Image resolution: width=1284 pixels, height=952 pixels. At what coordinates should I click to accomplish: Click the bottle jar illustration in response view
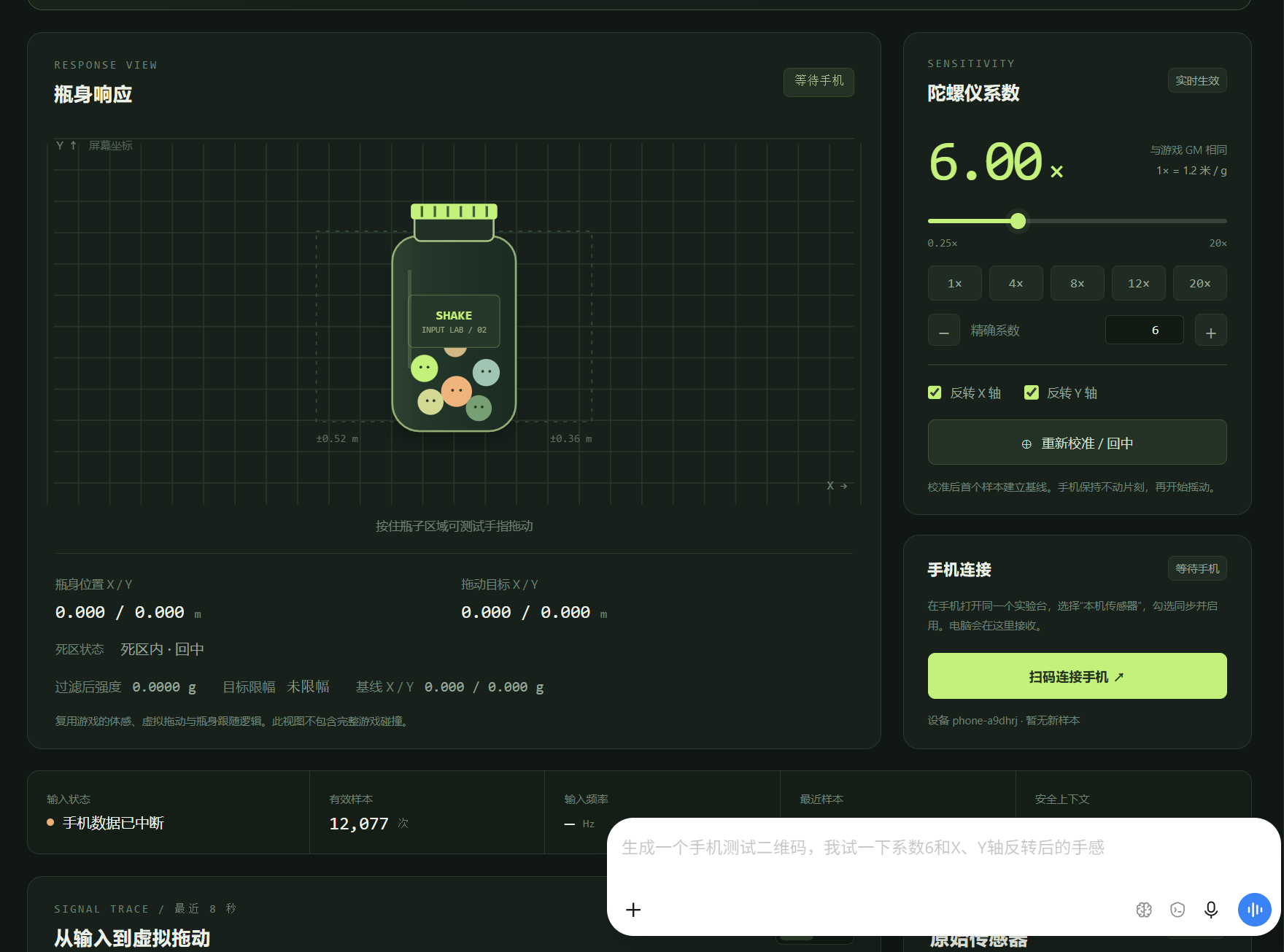(x=454, y=318)
